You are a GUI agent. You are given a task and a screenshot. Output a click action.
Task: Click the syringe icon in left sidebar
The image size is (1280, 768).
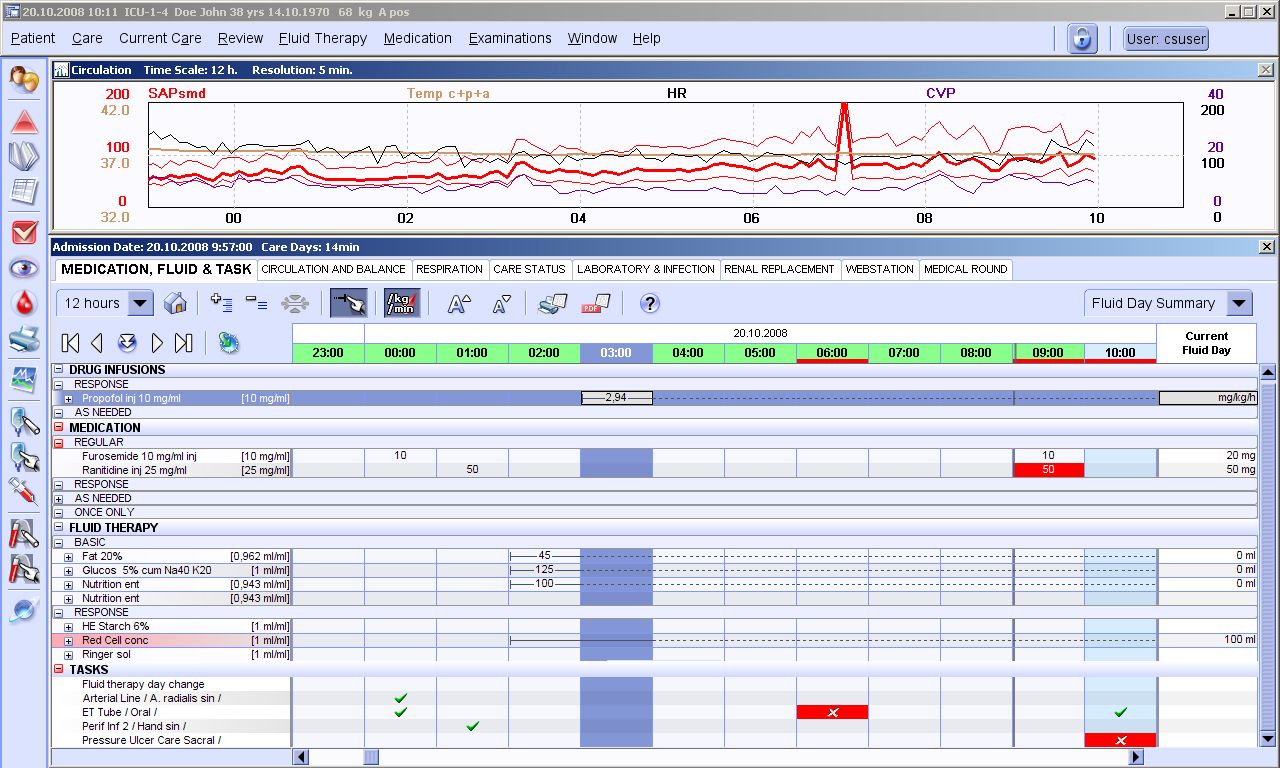pos(24,490)
